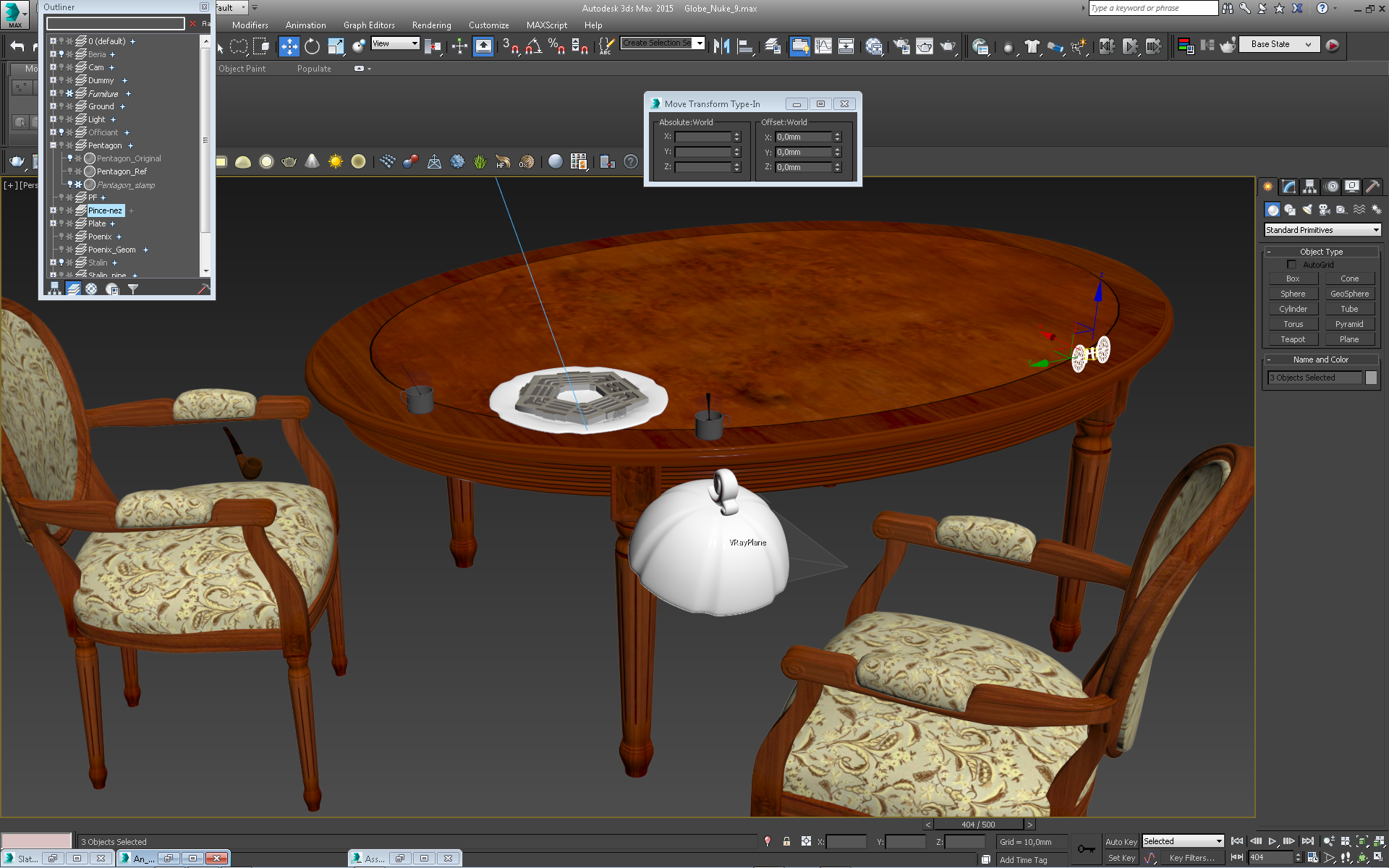Expand the Plate layer in Outliner
The image size is (1389, 868).
[53, 224]
